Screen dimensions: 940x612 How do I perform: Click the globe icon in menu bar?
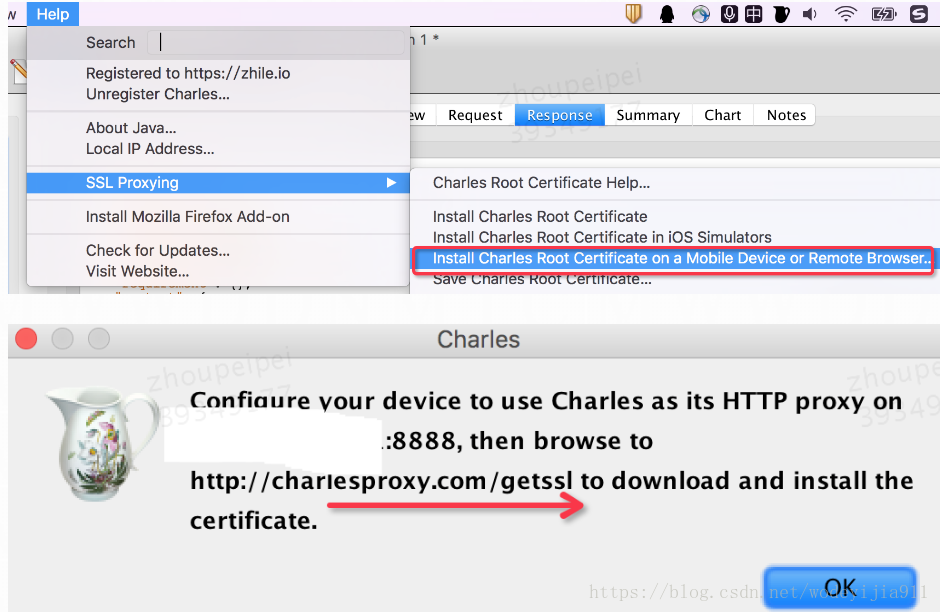coord(700,14)
